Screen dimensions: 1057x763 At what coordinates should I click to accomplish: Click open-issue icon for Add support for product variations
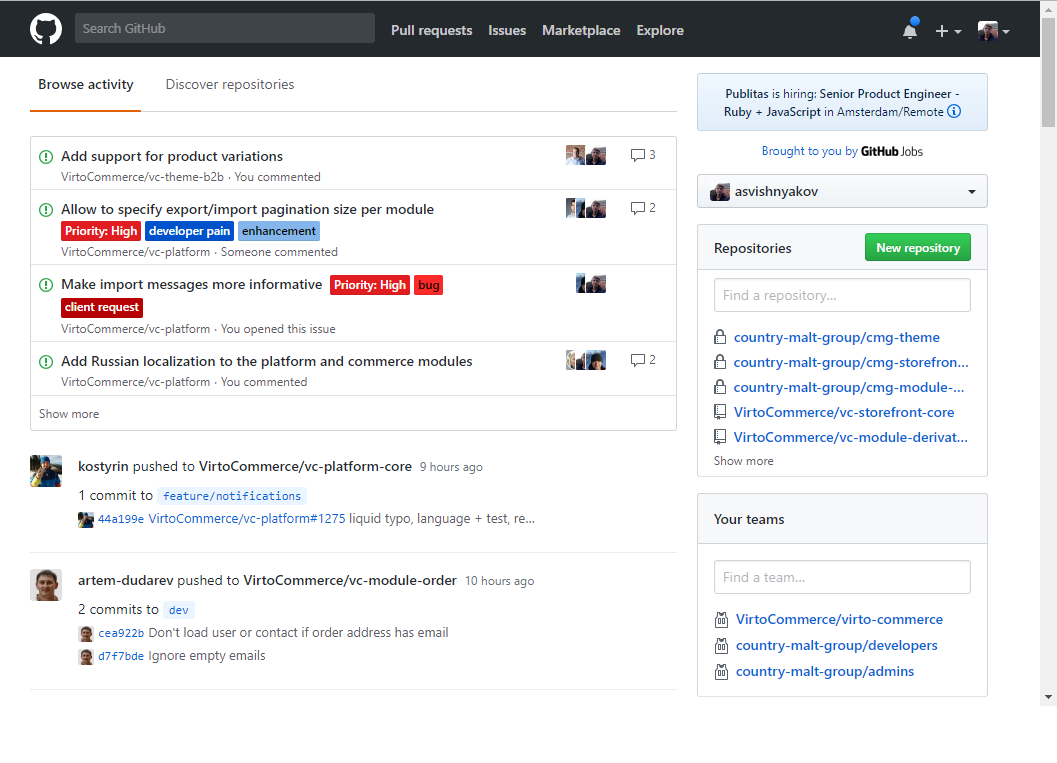tap(46, 157)
